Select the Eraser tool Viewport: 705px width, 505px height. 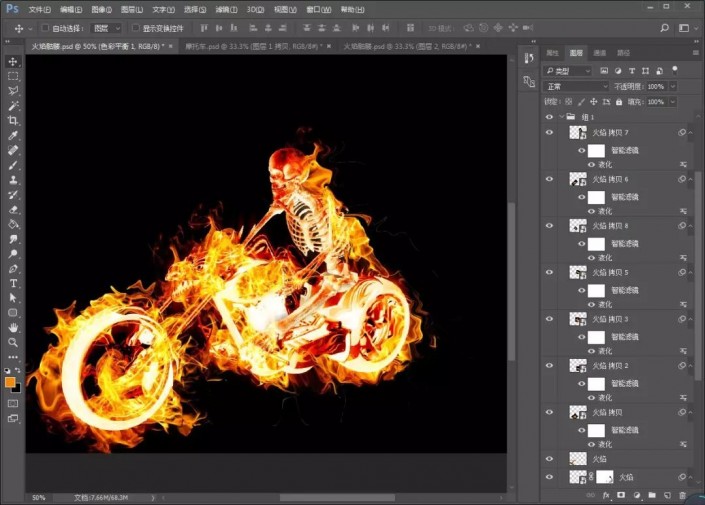tap(13, 210)
